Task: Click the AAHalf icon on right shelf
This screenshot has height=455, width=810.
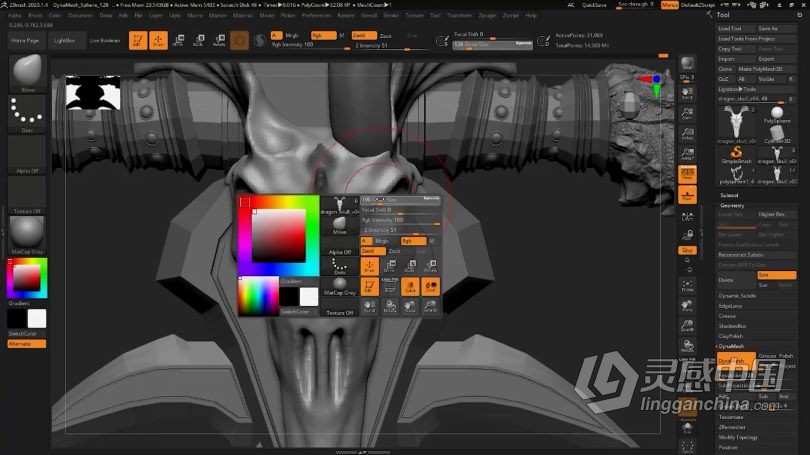Action: coord(687,153)
